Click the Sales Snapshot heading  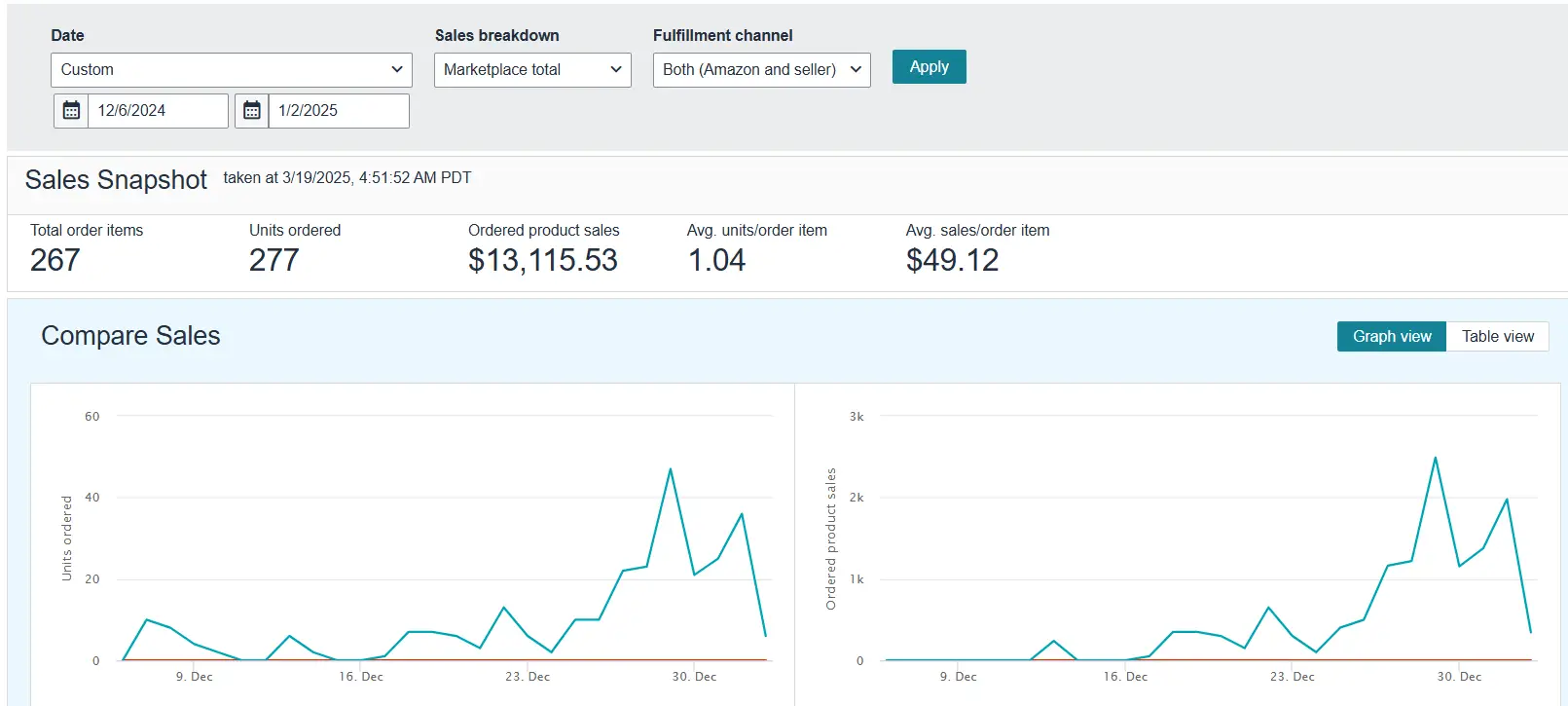pyautogui.click(x=116, y=180)
